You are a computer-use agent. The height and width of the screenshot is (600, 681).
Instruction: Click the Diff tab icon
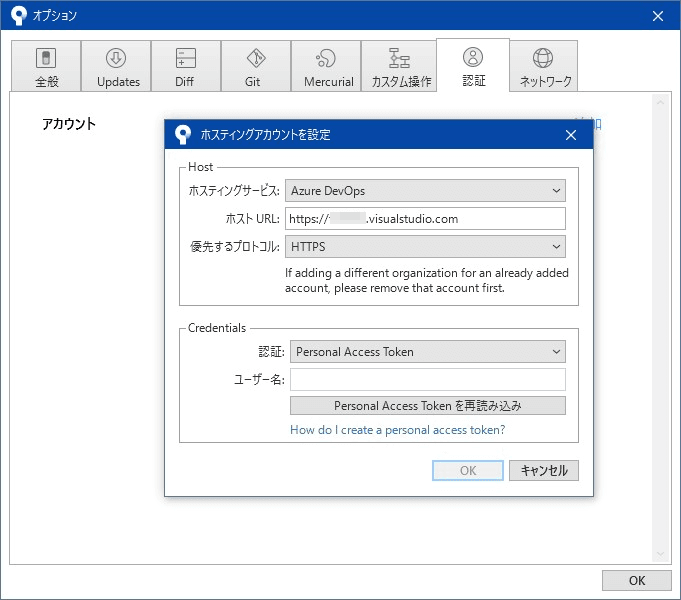pos(185,58)
